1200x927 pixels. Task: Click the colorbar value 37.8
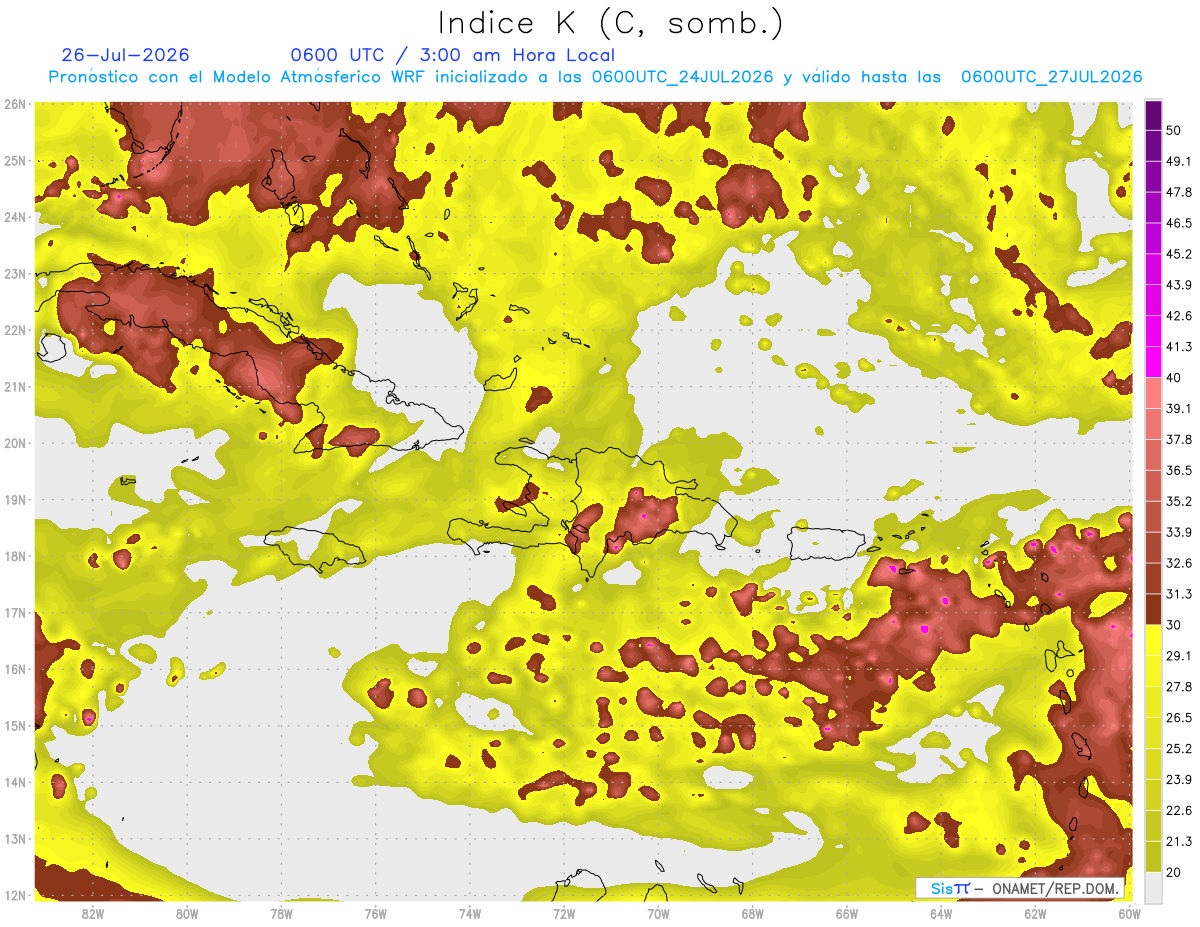(1179, 439)
